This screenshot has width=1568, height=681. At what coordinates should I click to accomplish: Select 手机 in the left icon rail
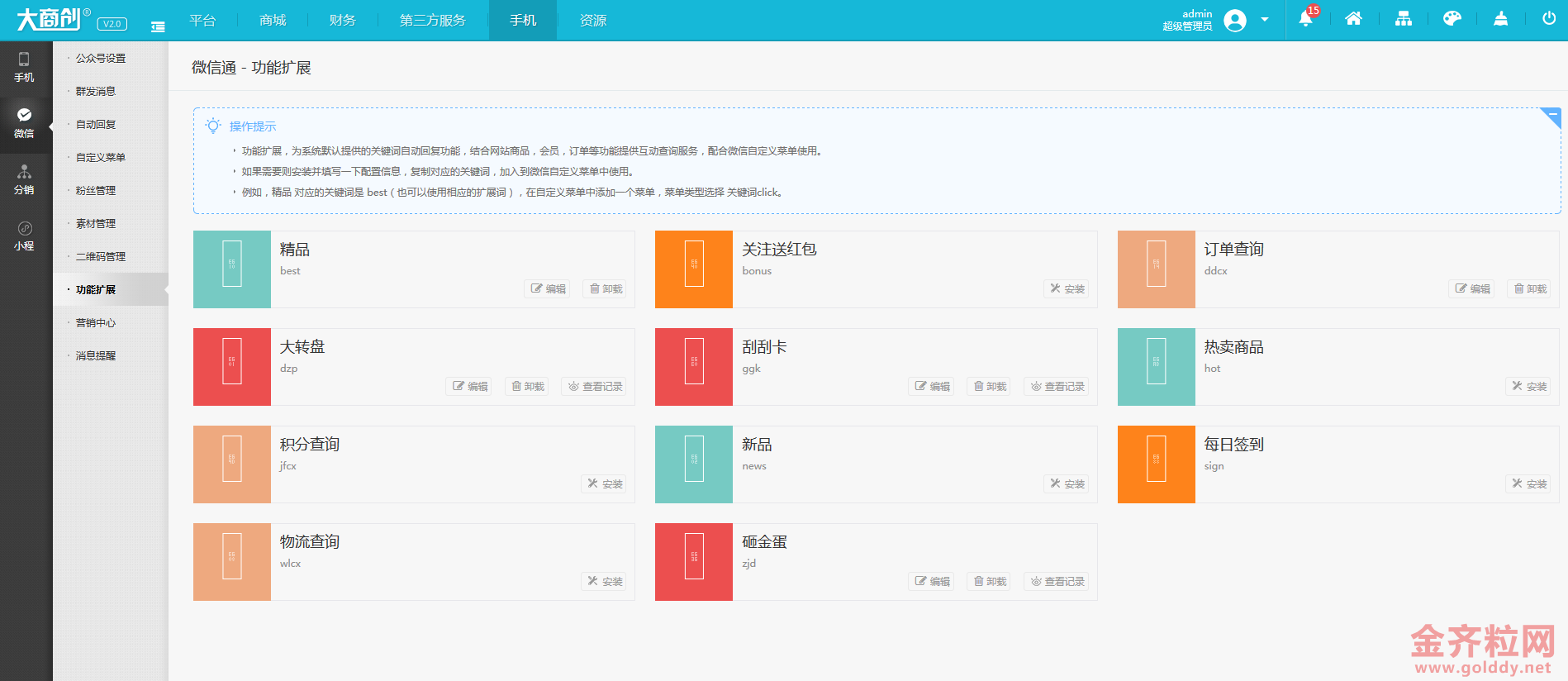pos(24,67)
